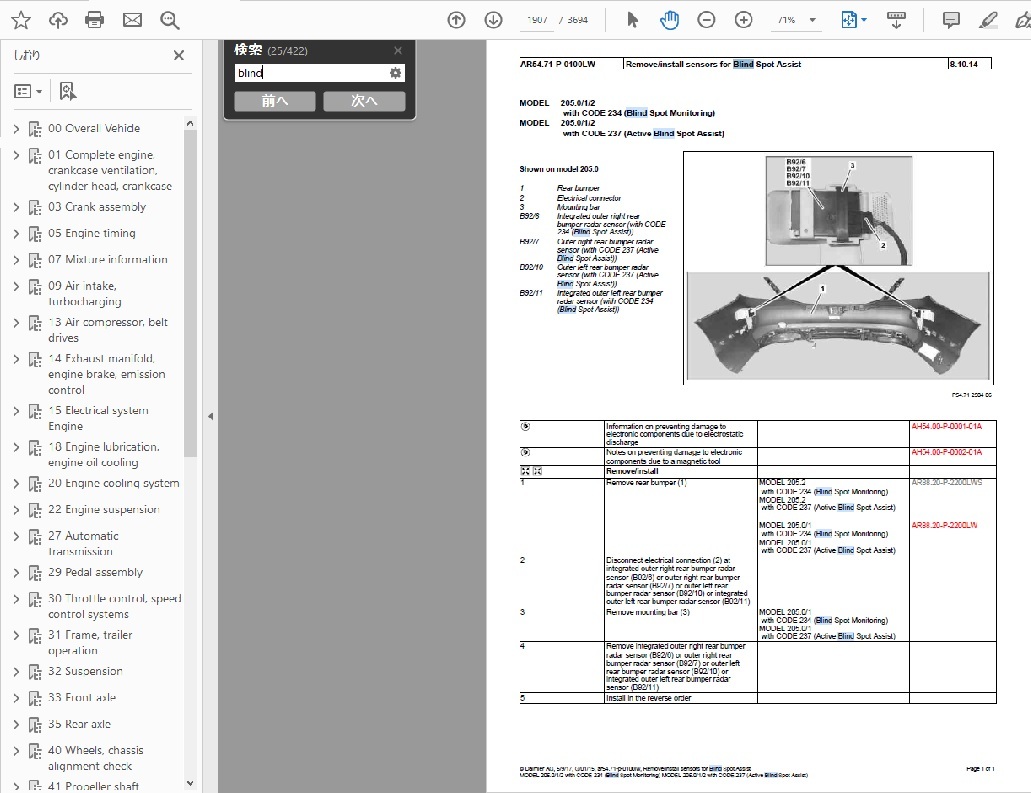Go to next page down arrow
The height and width of the screenshot is (793, 1031).
point(493,20)
